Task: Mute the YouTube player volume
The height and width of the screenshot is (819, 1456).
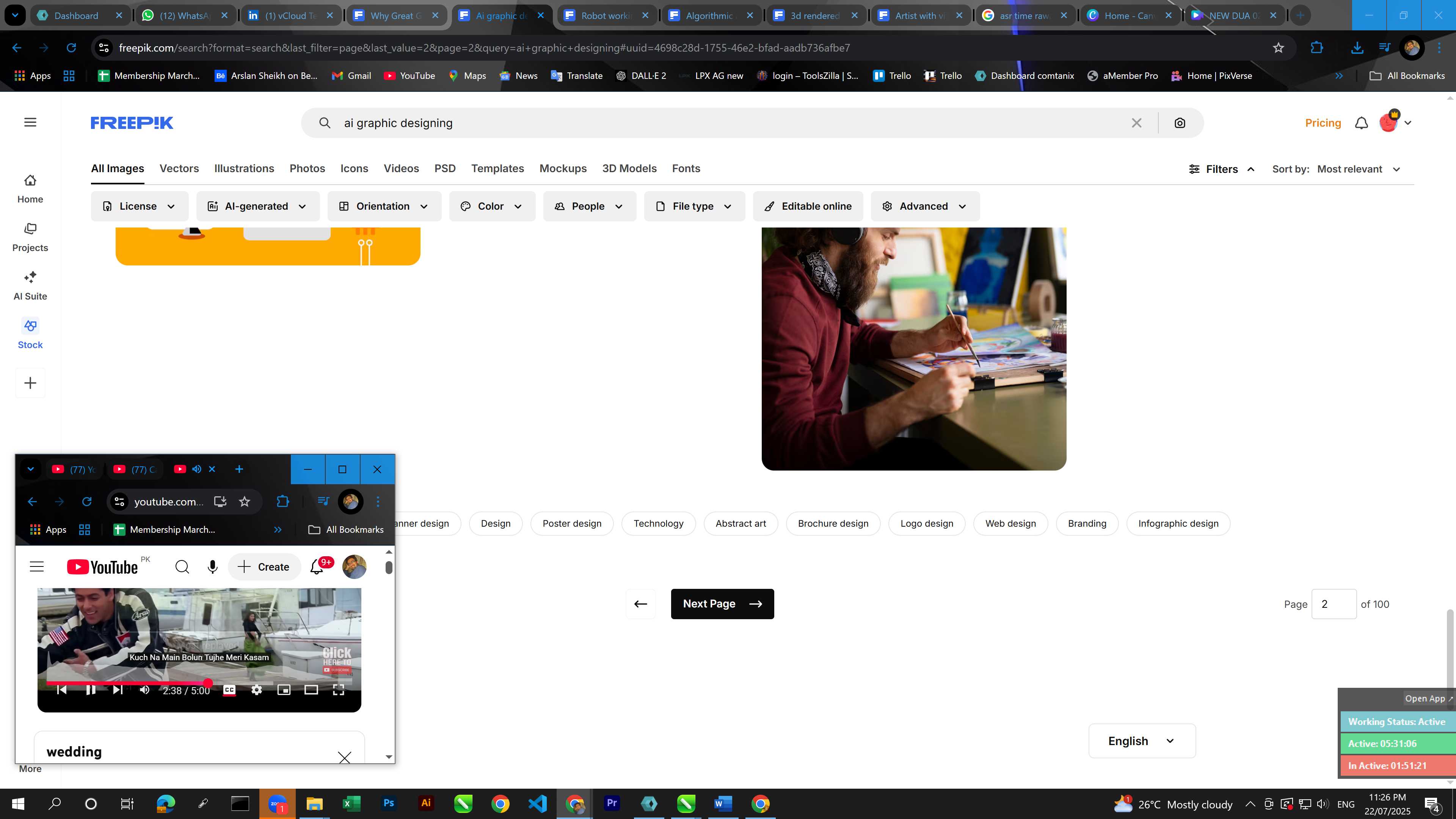Action: (145, 690)
